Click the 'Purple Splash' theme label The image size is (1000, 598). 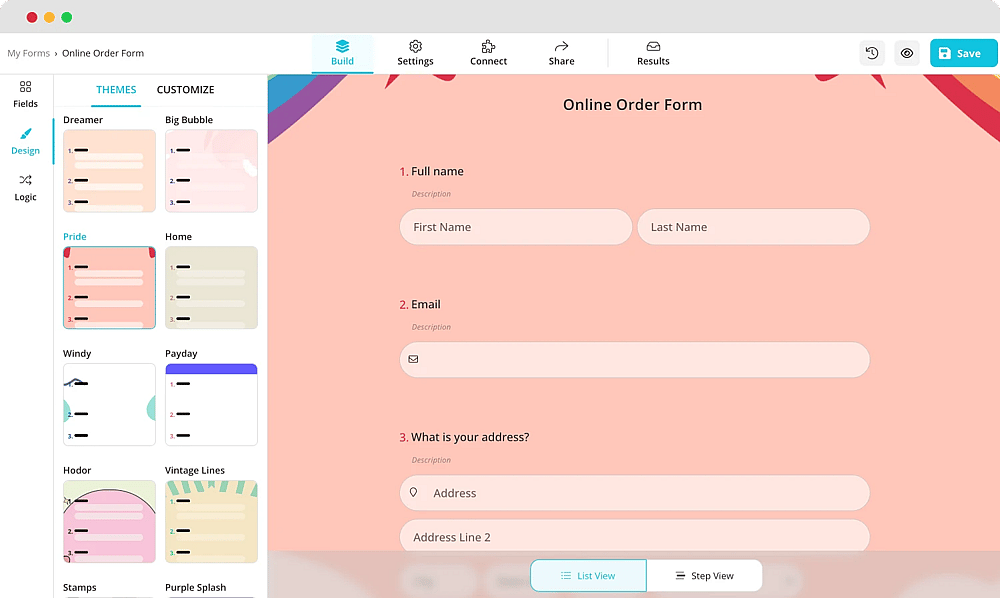[195, 587]
